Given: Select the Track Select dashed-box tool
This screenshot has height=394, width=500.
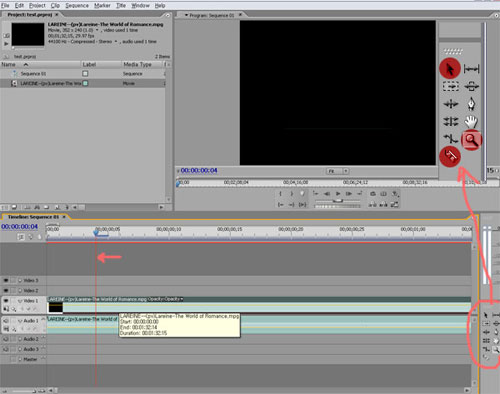Looking at the screenshot, I should (451, 86).
